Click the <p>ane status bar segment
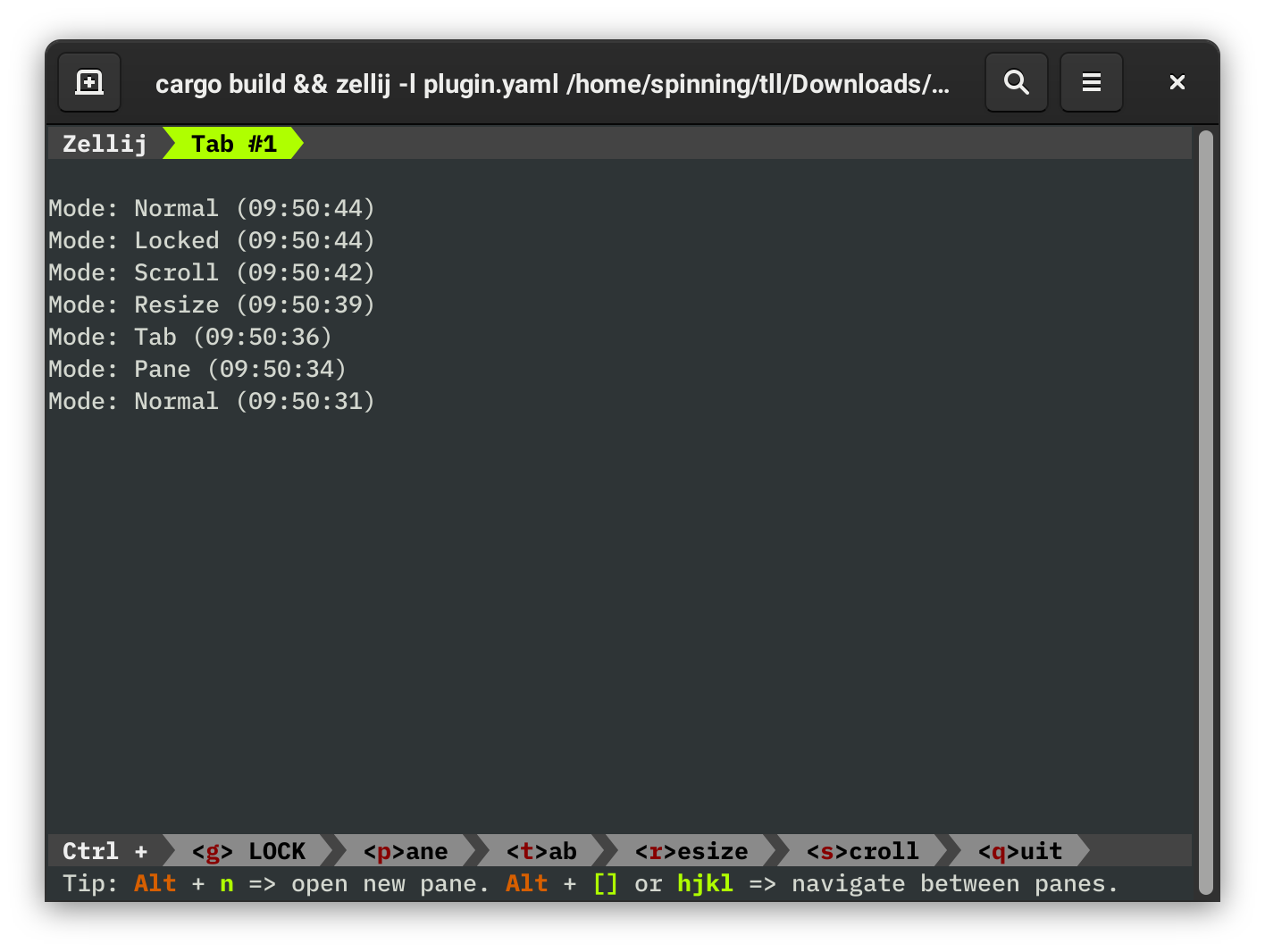 tap(406, 851)
